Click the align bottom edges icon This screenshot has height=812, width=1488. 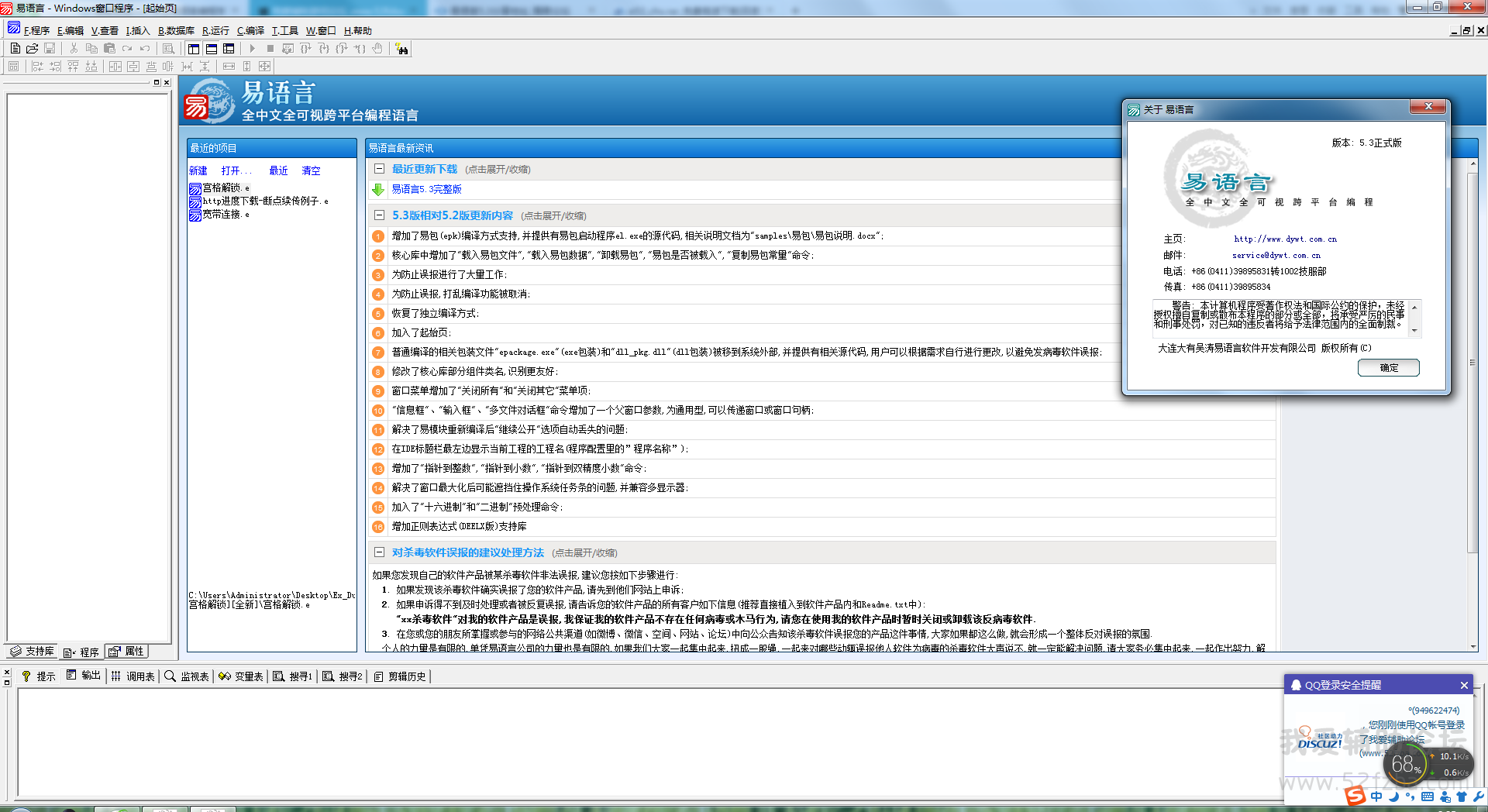pyautogui.click(x=91, y=67)
